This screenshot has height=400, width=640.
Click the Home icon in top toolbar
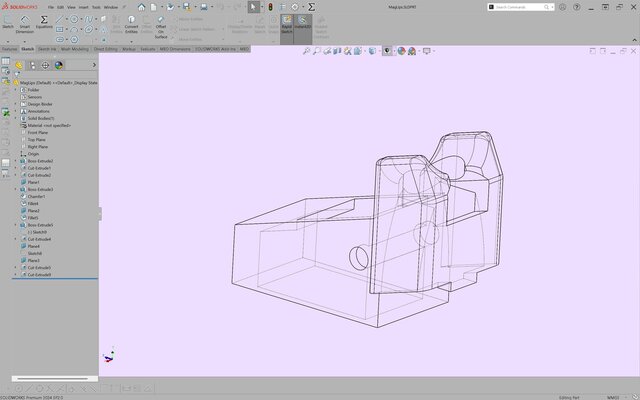[141, 7]
